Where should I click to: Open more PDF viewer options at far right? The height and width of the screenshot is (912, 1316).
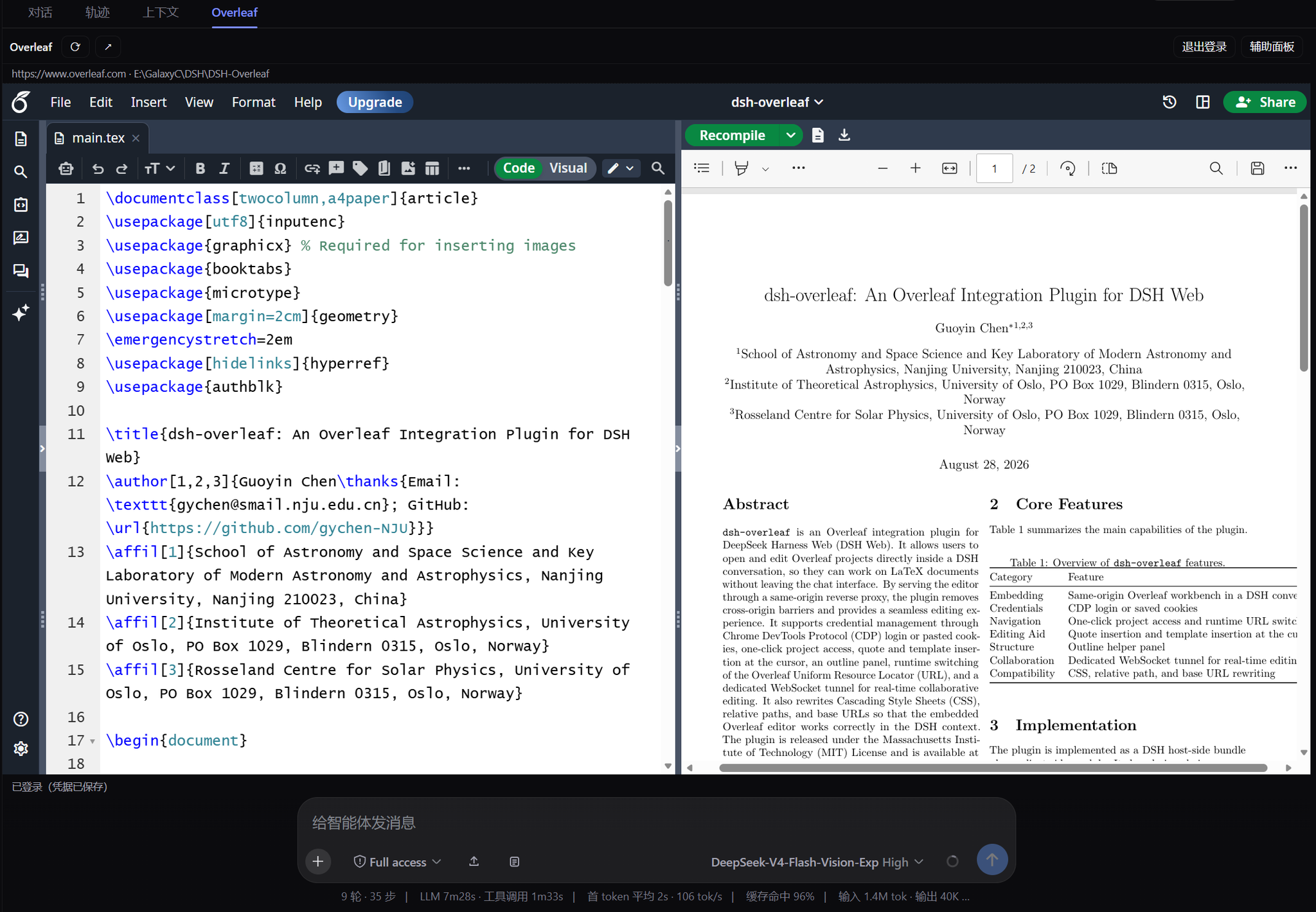pyautogui.click(x=1290, y=168)
